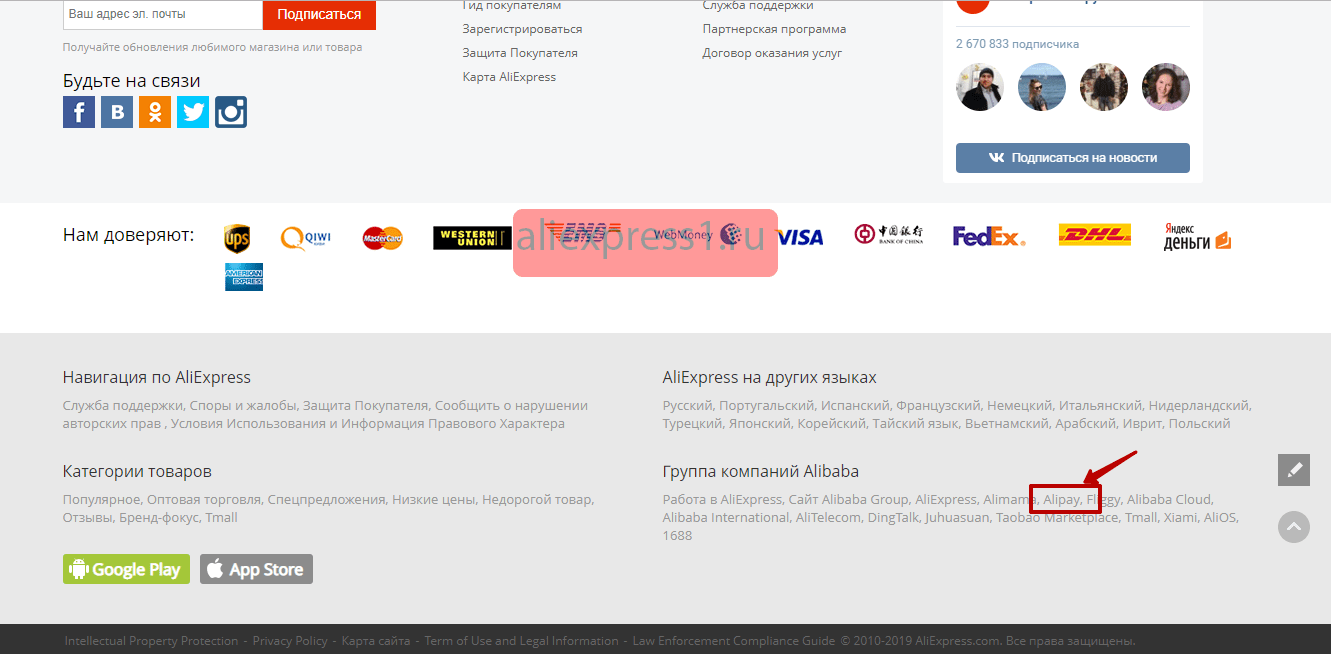Click the Western Union logo
Image resolution: width=1331 pixels, height=654 pixels.
pyautogui.click(x=472, y=238)
